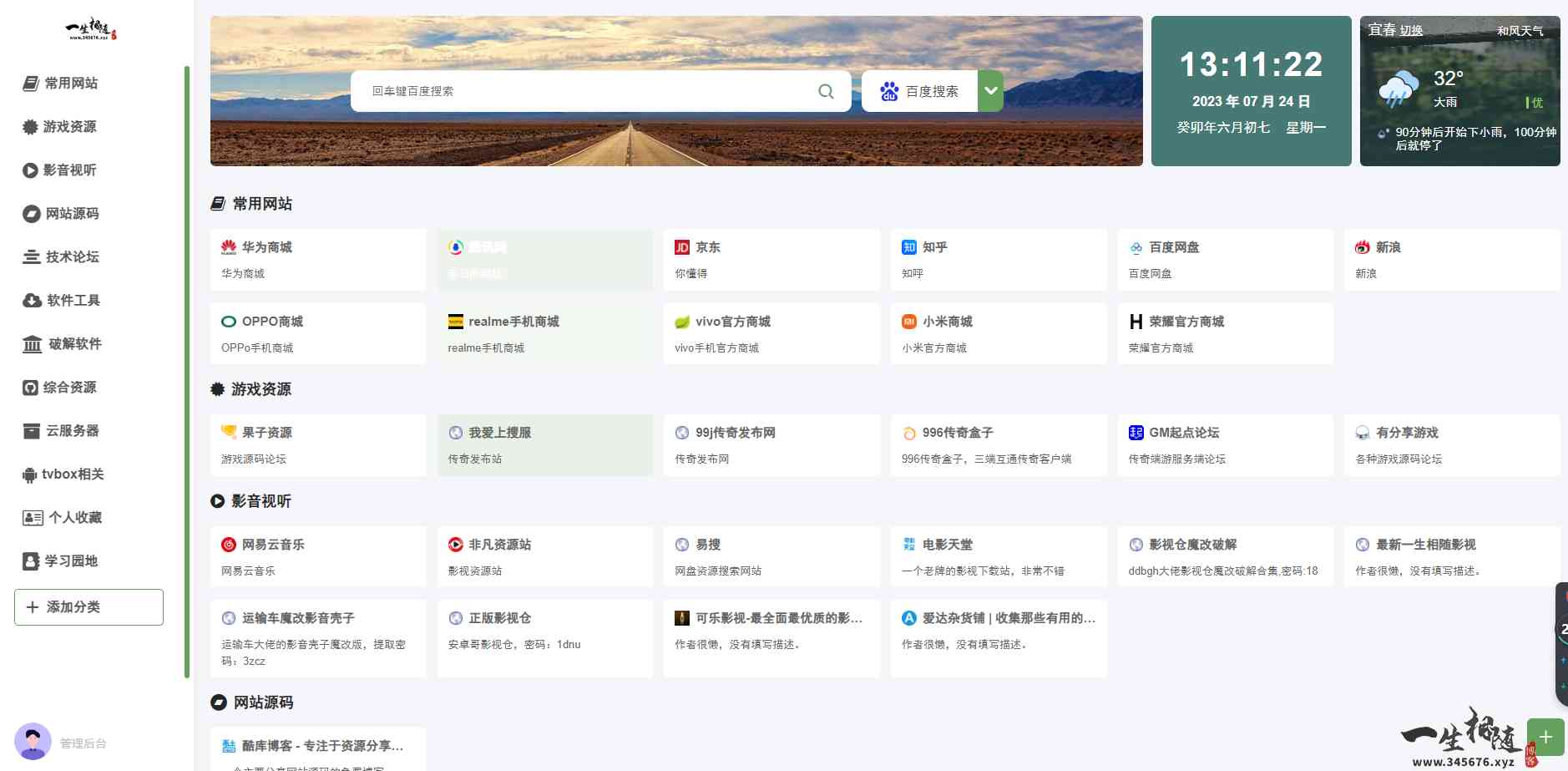Click the 云服务器 sidebar icon
The width and height of the screenshot is (1568, 771).
click(31, 430)
